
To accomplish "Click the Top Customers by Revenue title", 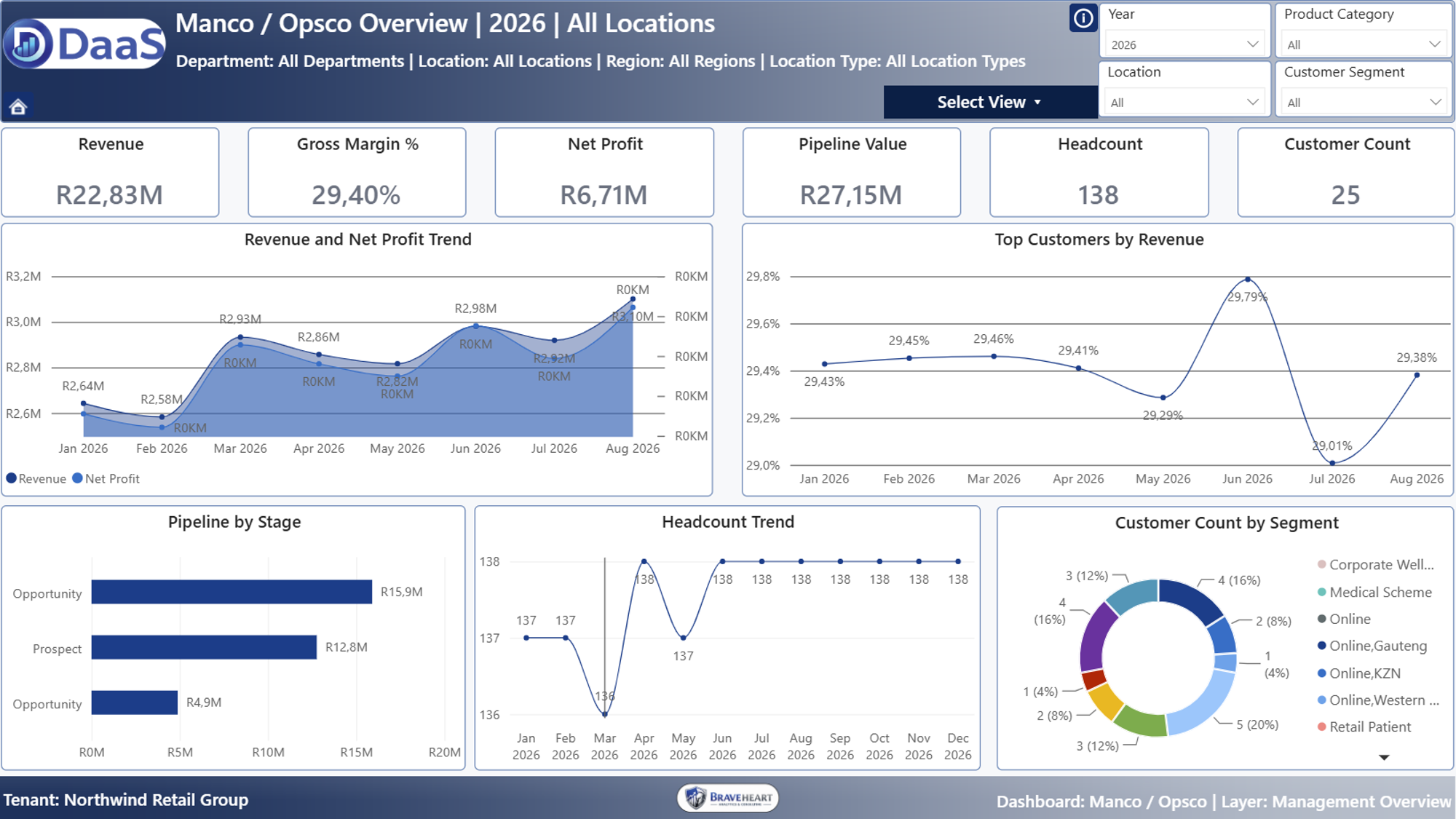I will click(x=1099, y=240).
